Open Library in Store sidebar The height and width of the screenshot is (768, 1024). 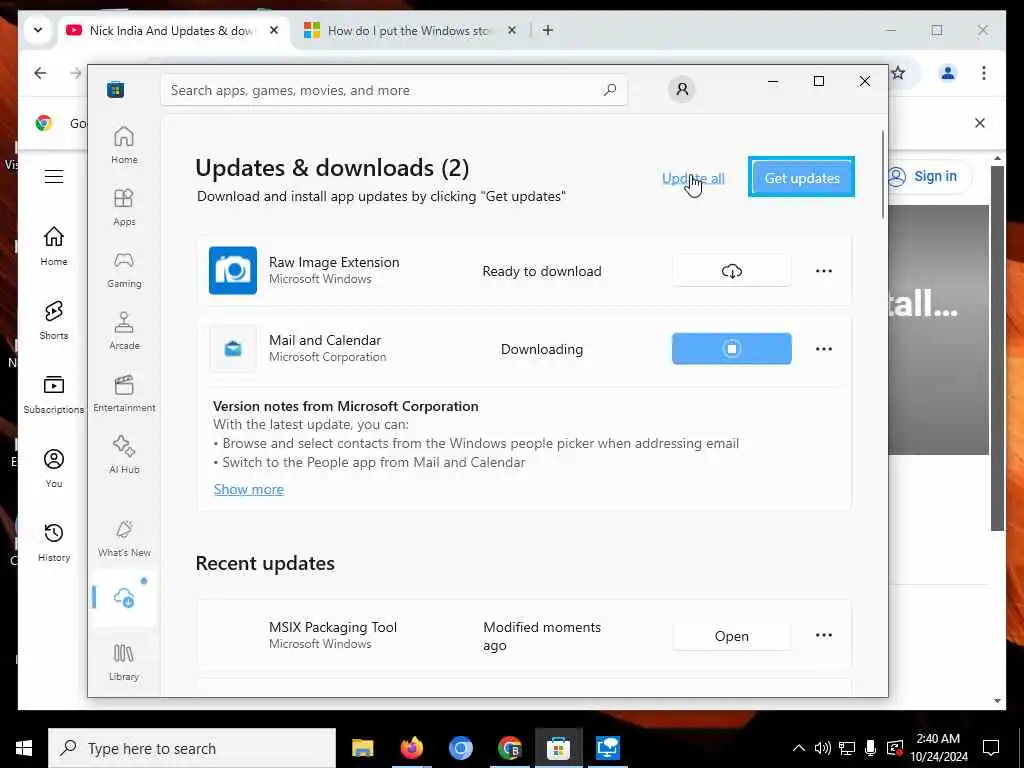(124, 662)
